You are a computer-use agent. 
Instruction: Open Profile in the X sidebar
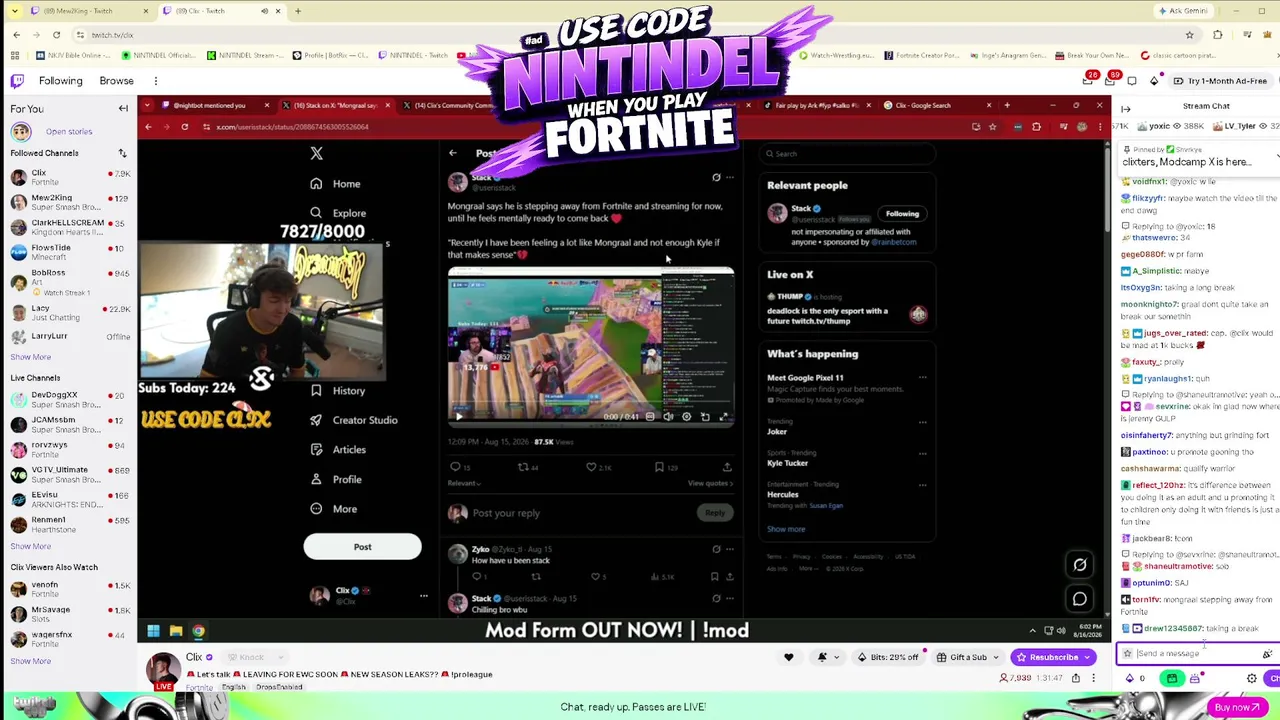336,480
